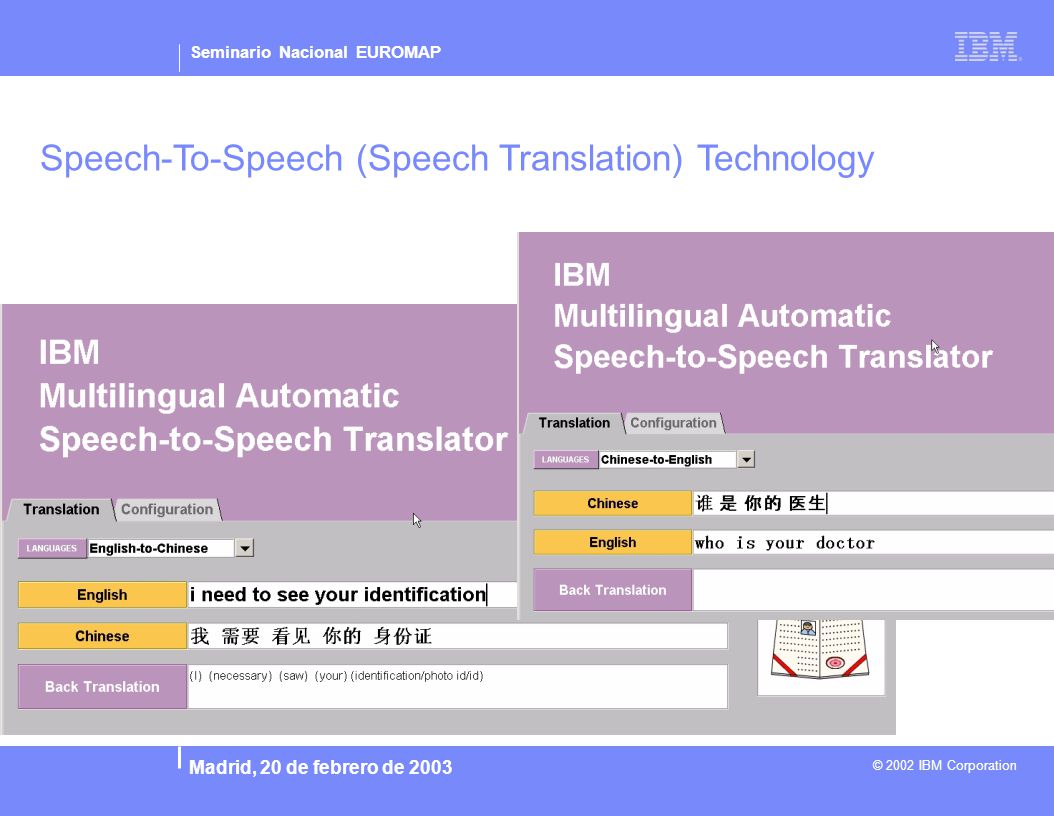Click Back Translation button in English-to-Chinese window
This screenshot has height=816, width=1054.
click(102, 686)
